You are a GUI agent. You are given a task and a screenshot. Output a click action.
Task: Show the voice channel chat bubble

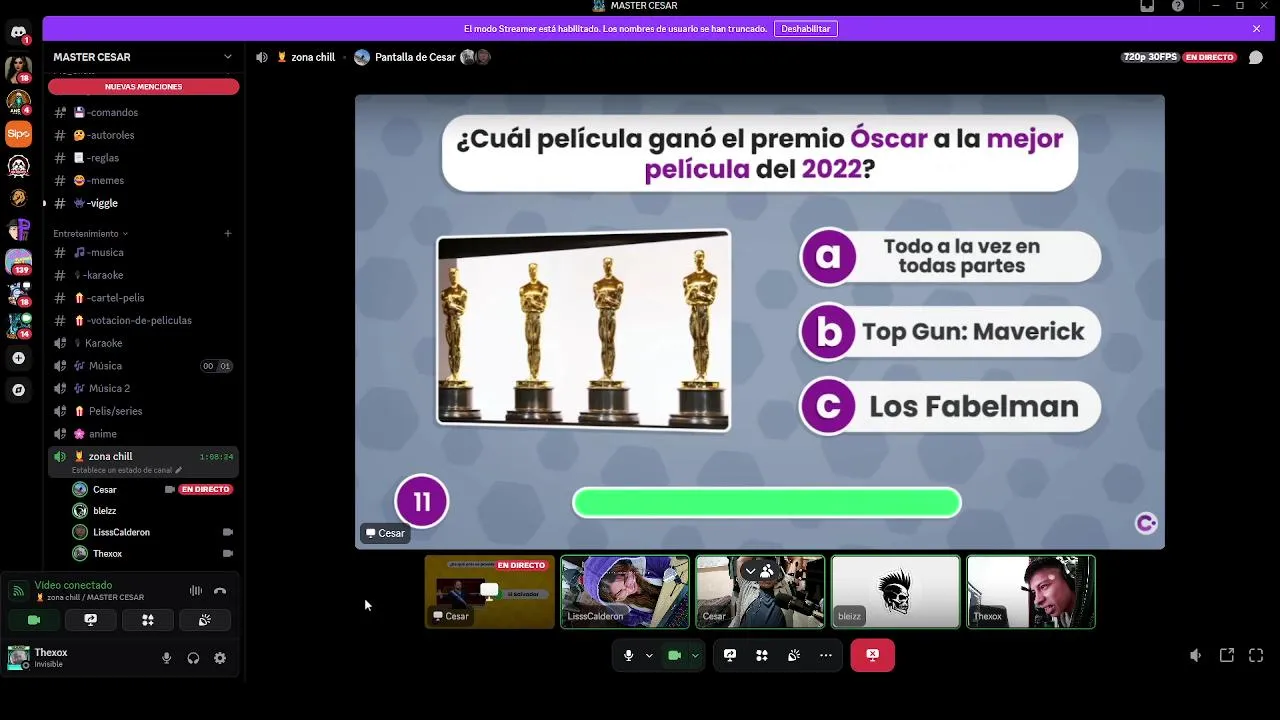(x=1255, y=57)
